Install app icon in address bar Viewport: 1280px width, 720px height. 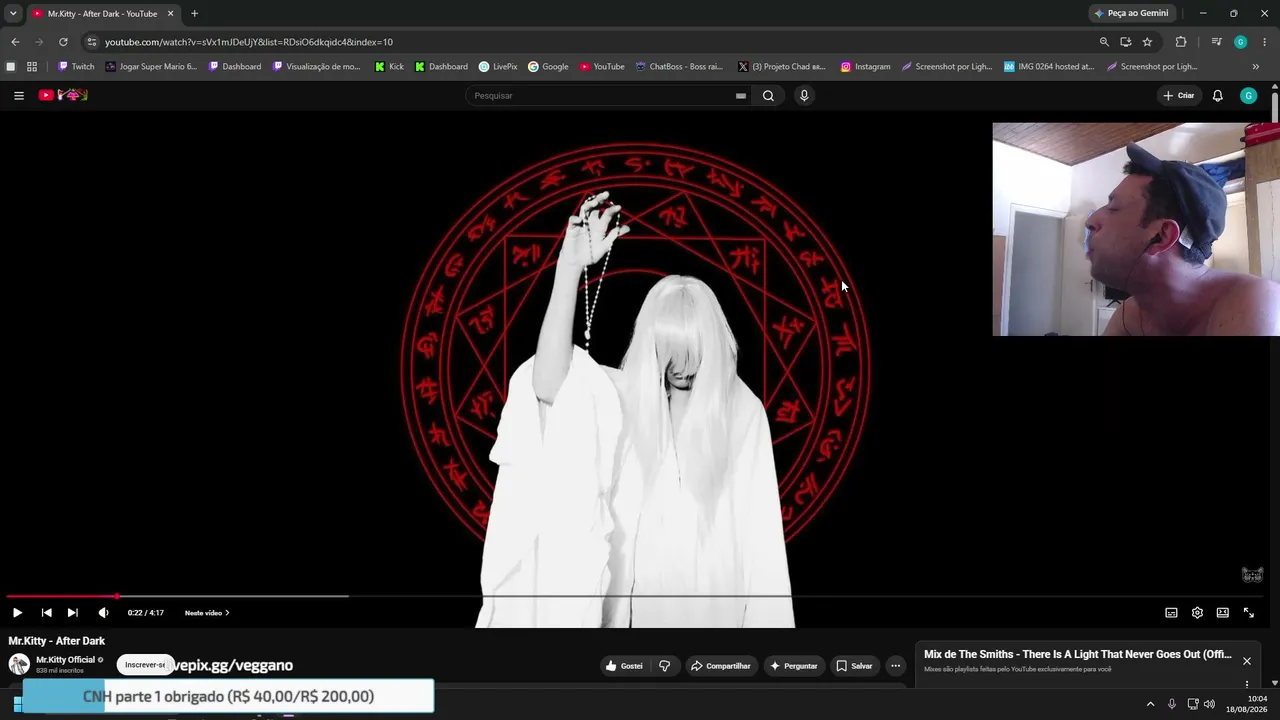click(1126, 42)
